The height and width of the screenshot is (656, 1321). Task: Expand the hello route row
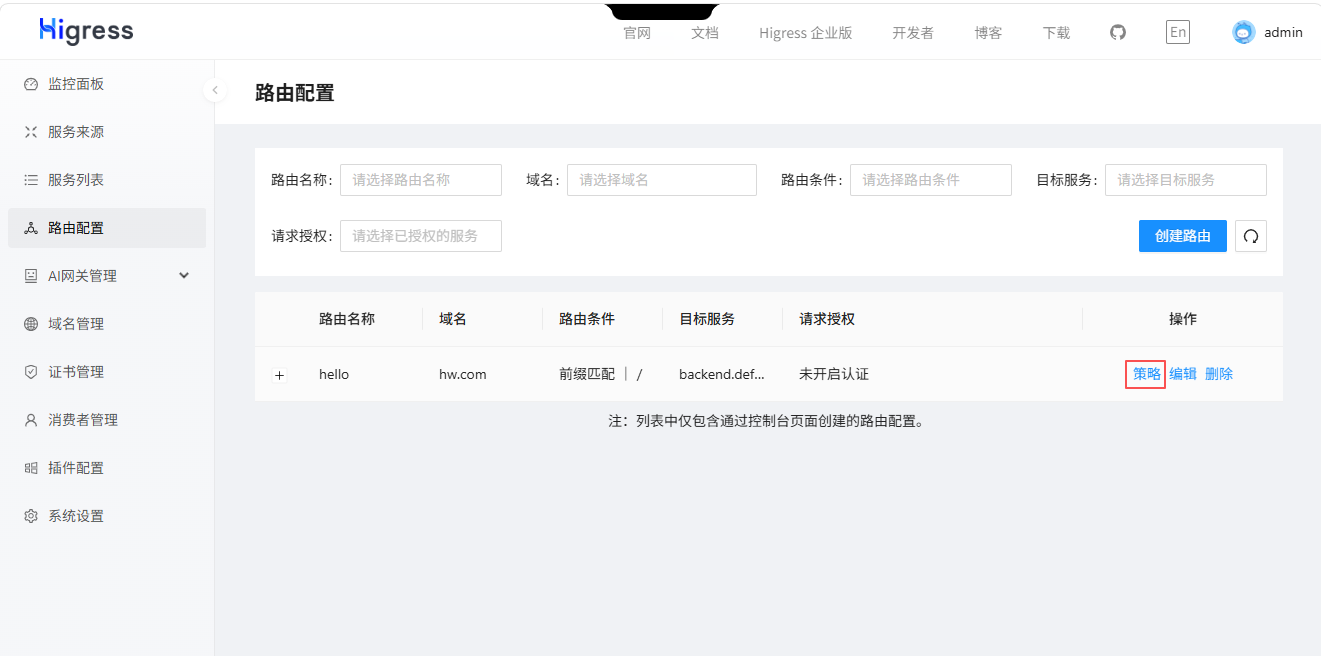(x=280, y=375)
